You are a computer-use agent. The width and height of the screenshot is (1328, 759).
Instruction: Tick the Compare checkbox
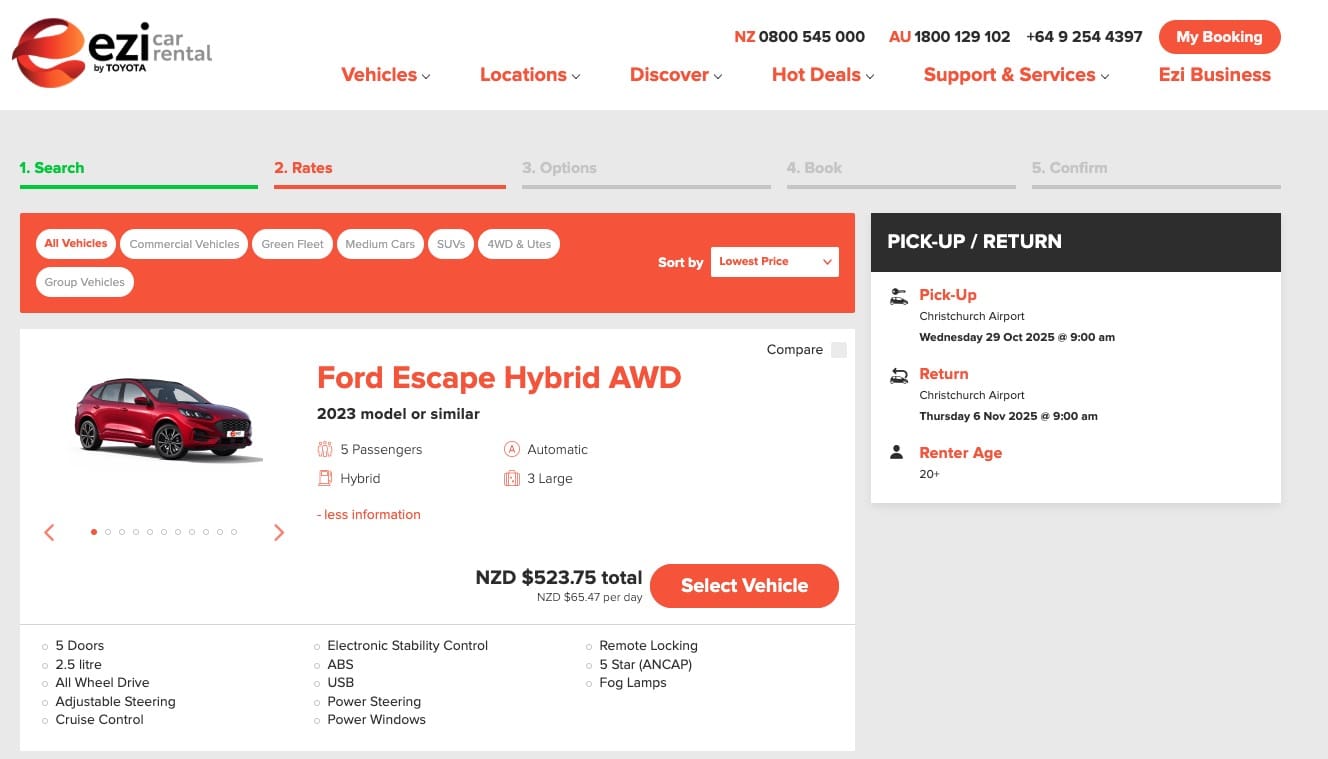click(x=838, y=350)
